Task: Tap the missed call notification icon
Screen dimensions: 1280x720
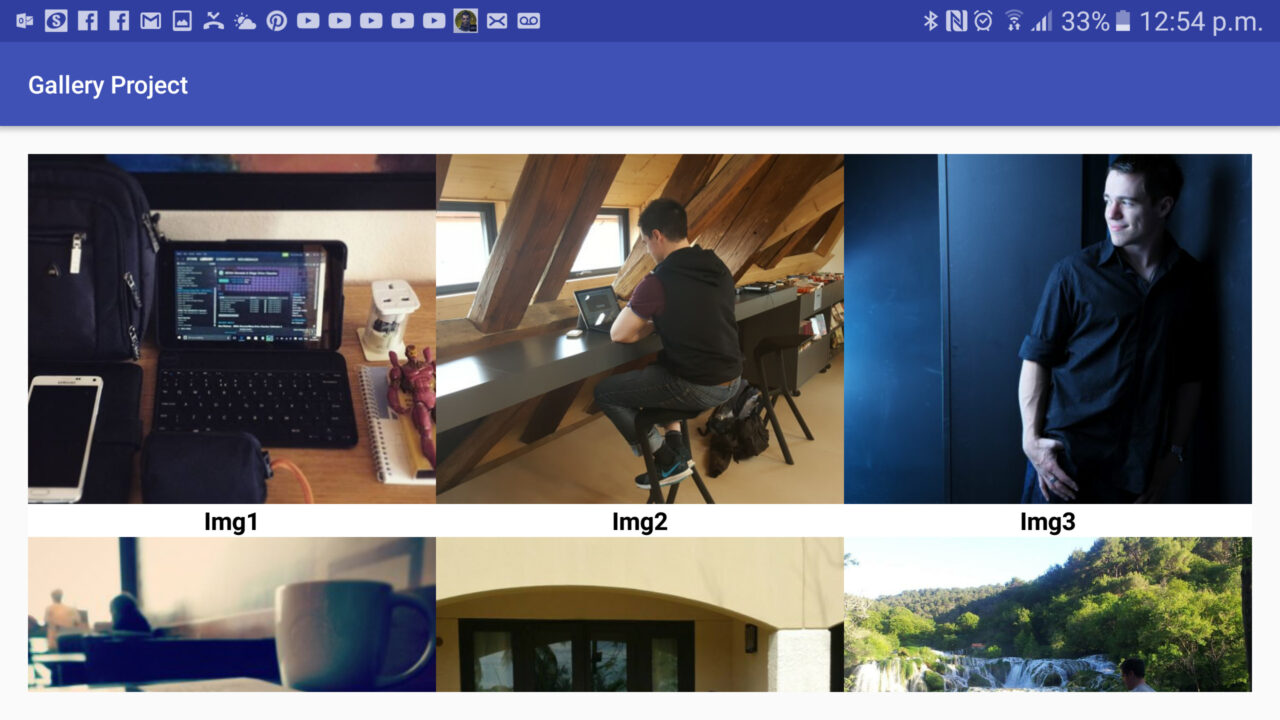Action: coord(213,21)
